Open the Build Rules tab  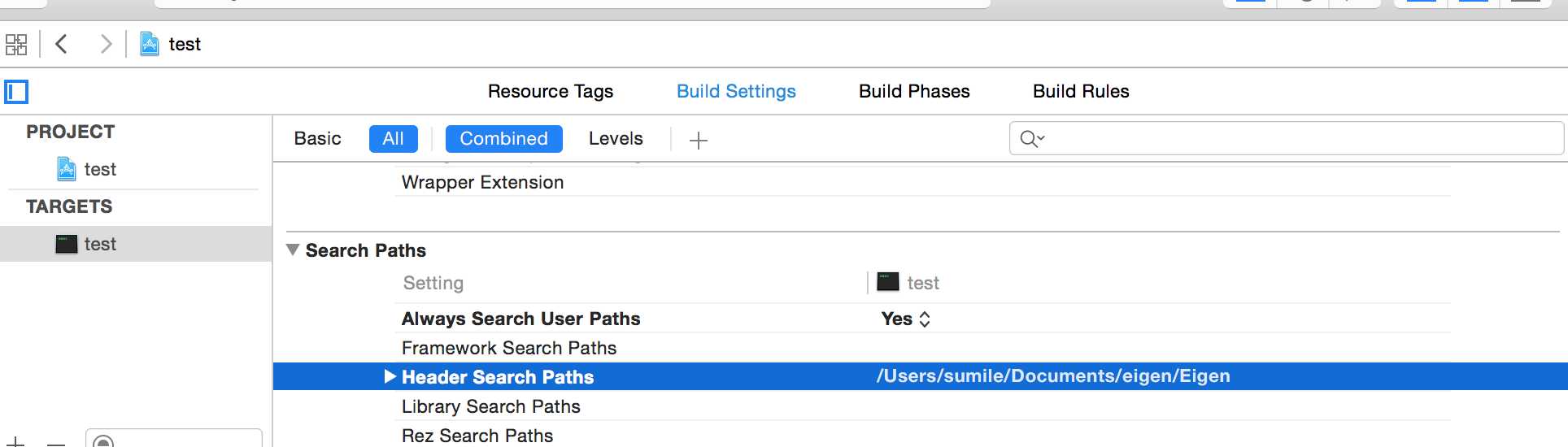click(1081, 91)
